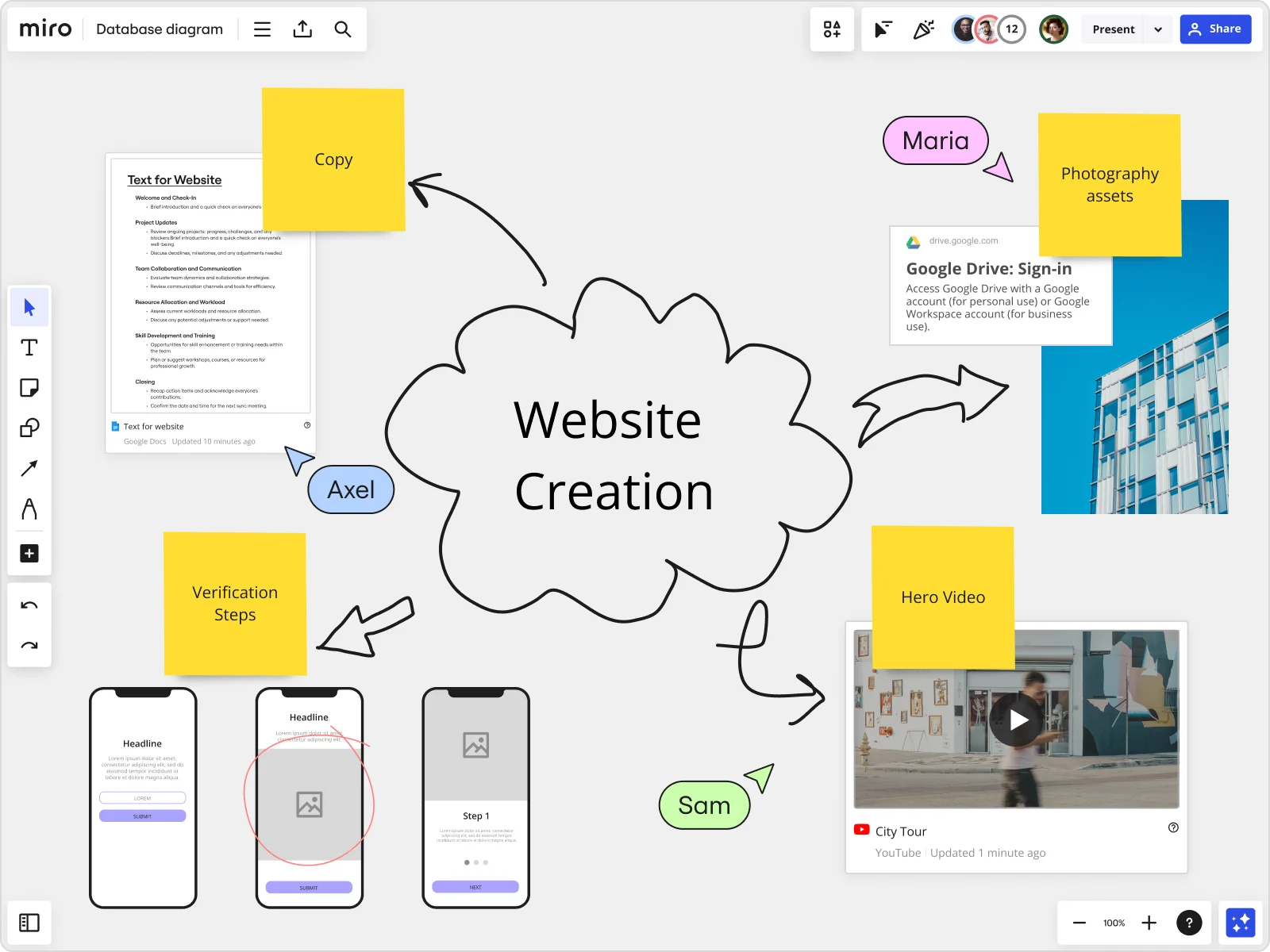Select the pen drawing tool

coord(29,509)
